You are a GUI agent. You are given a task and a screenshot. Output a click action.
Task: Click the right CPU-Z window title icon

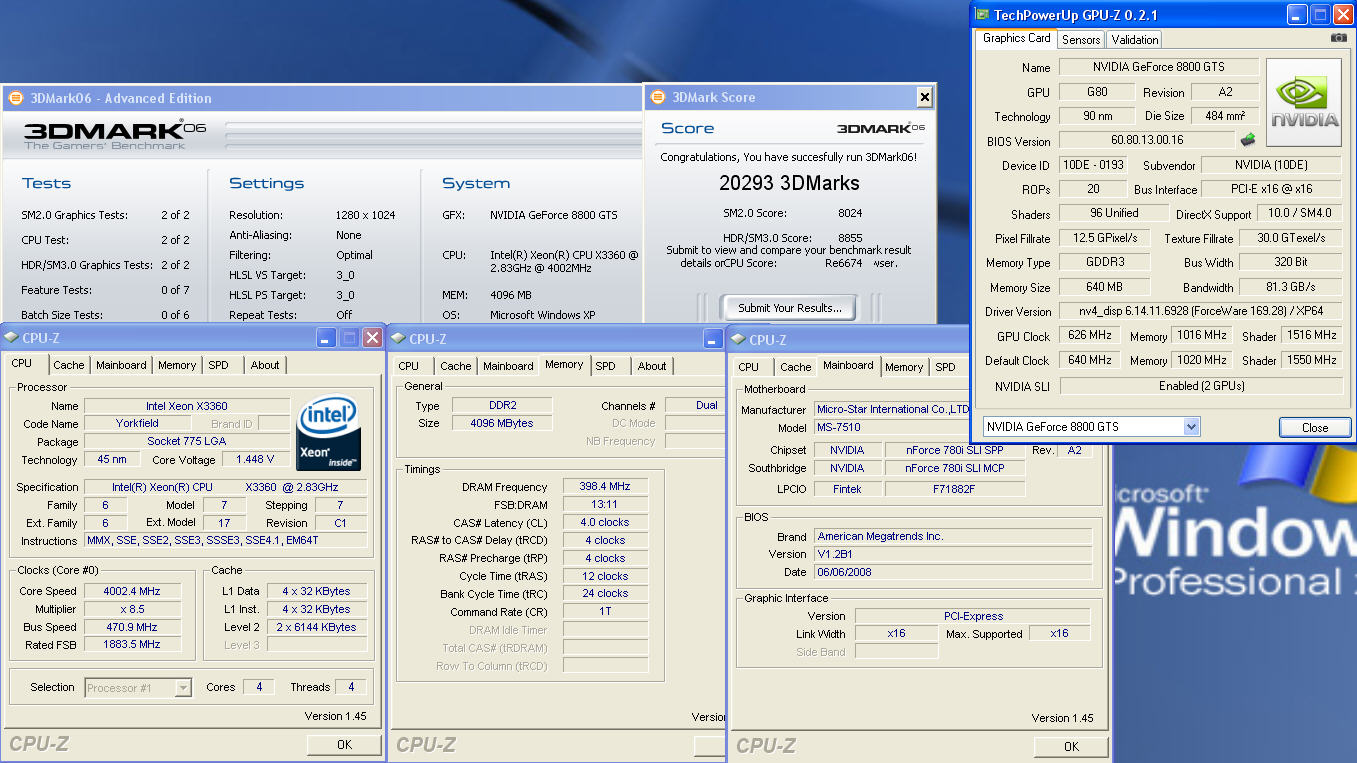pos(738,339)
